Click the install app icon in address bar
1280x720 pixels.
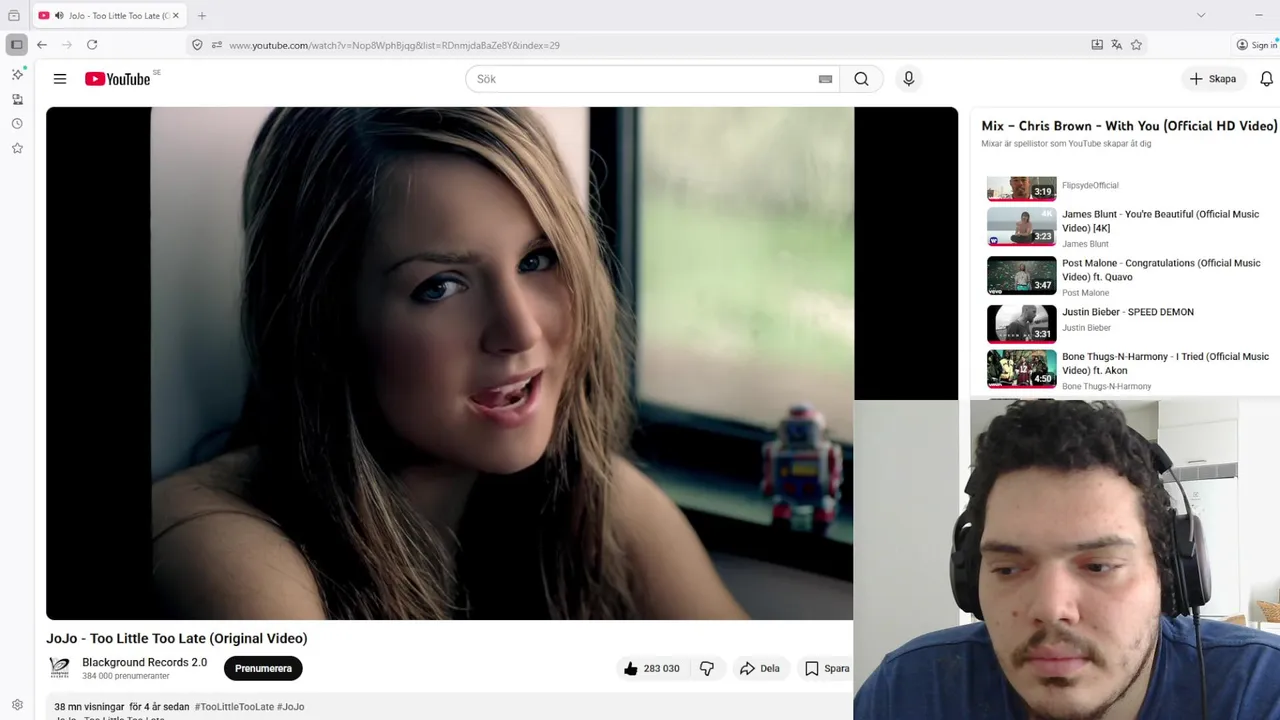click(x=1097, y=45)
